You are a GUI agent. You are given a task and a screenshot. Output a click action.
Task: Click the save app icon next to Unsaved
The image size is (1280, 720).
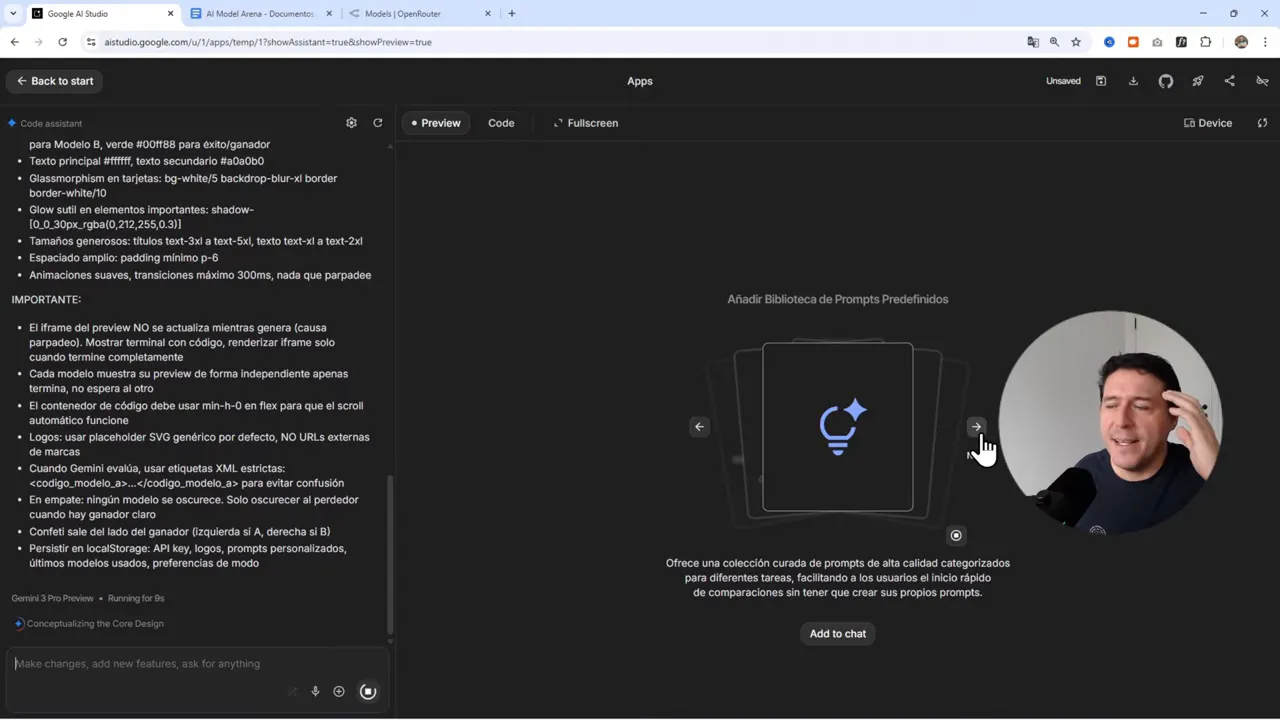1100,81
